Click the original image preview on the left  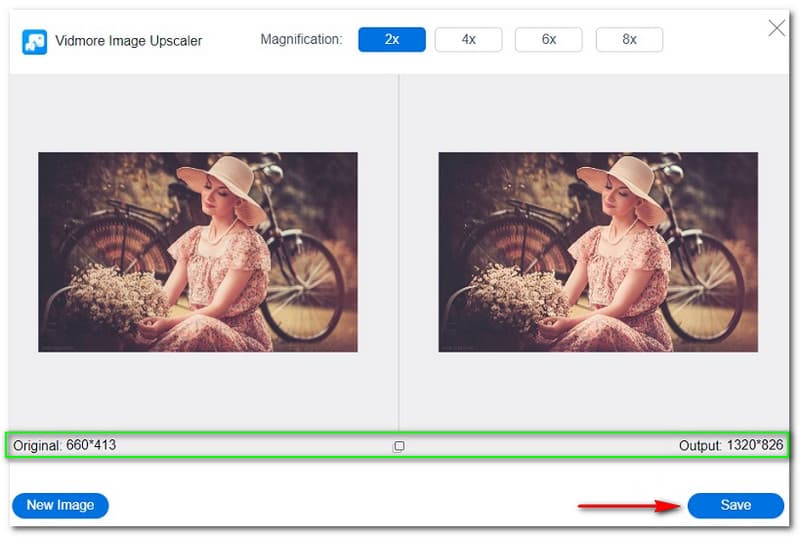(198, 252)
